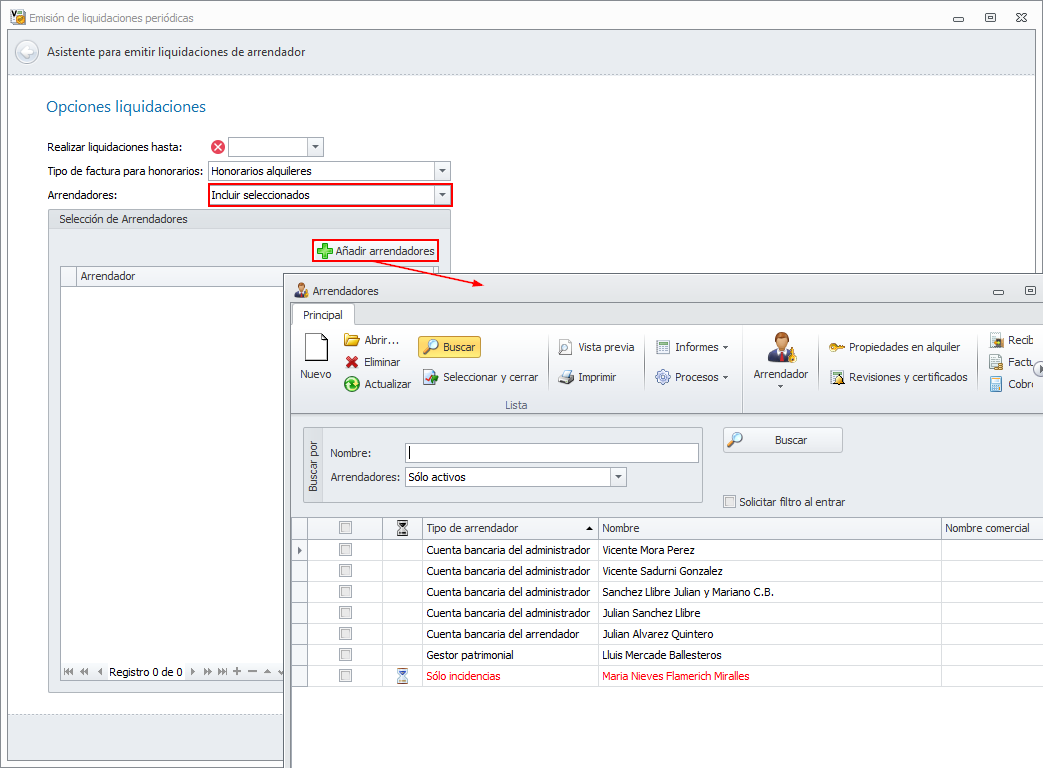This screenshot has height=768, width=1043.
Task: Click the Nombre search input field
Action: coord(551,453)
